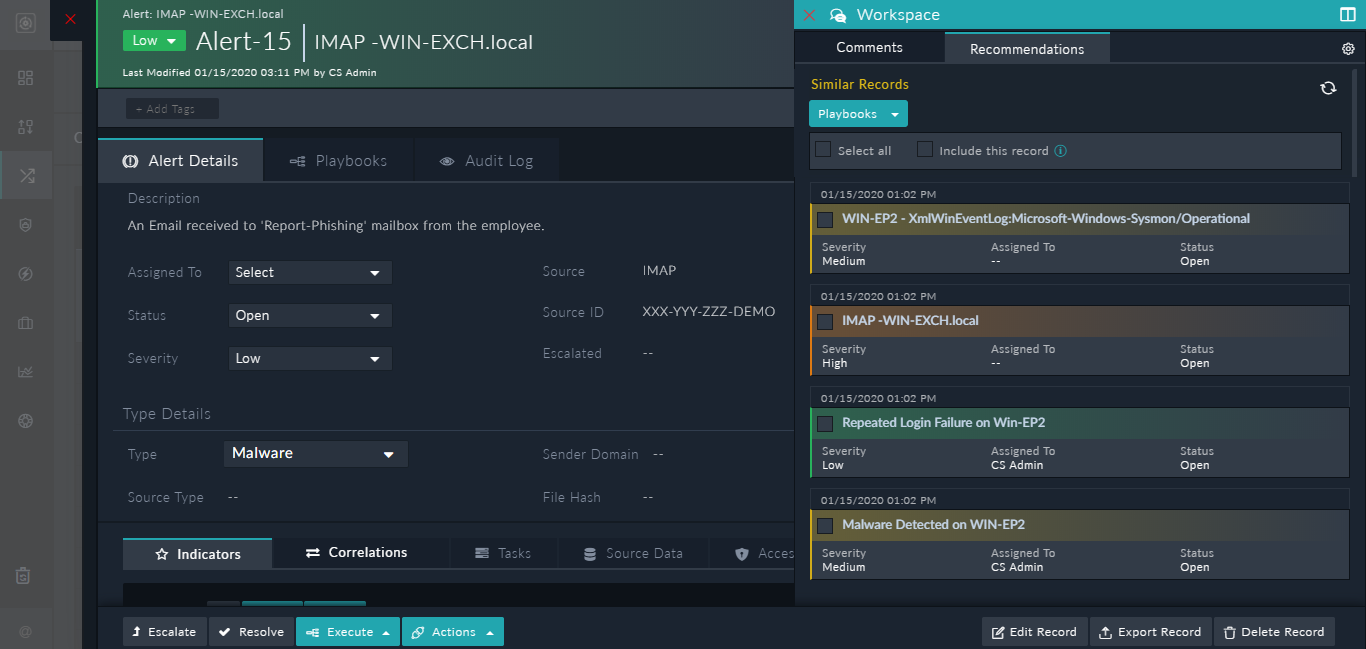Image resolution: width=1366 pixels, height=649 pixels.
Task: Click the Export Record upload icon
Action: point(1105,632)
